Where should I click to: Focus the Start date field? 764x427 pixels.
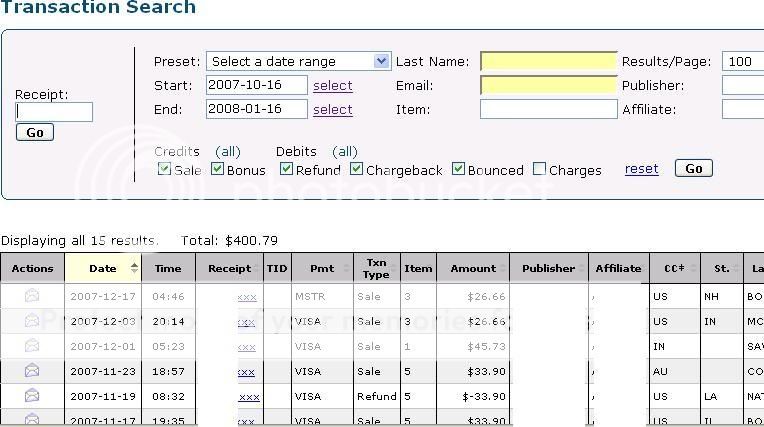click(x=257, y=85)
